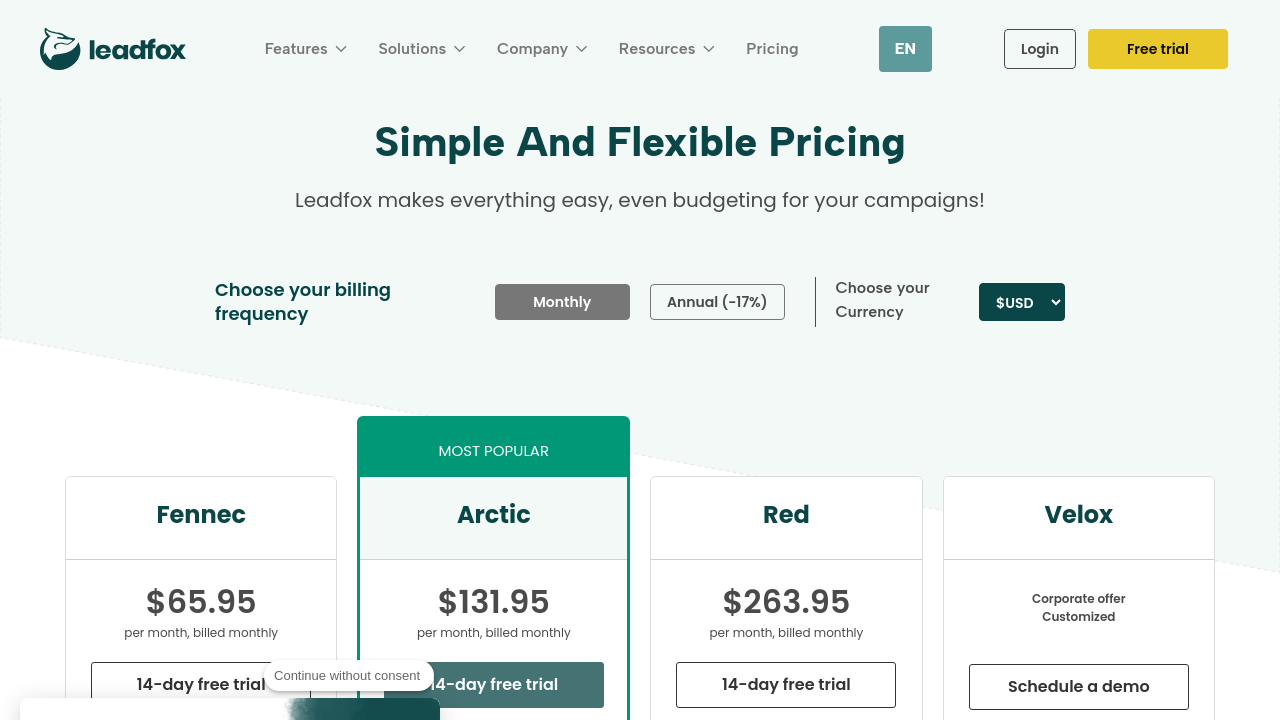Screen dimensions: 1280x720
Task: Open the $USD currency dropdown
Action: [x=1021, y=302]
